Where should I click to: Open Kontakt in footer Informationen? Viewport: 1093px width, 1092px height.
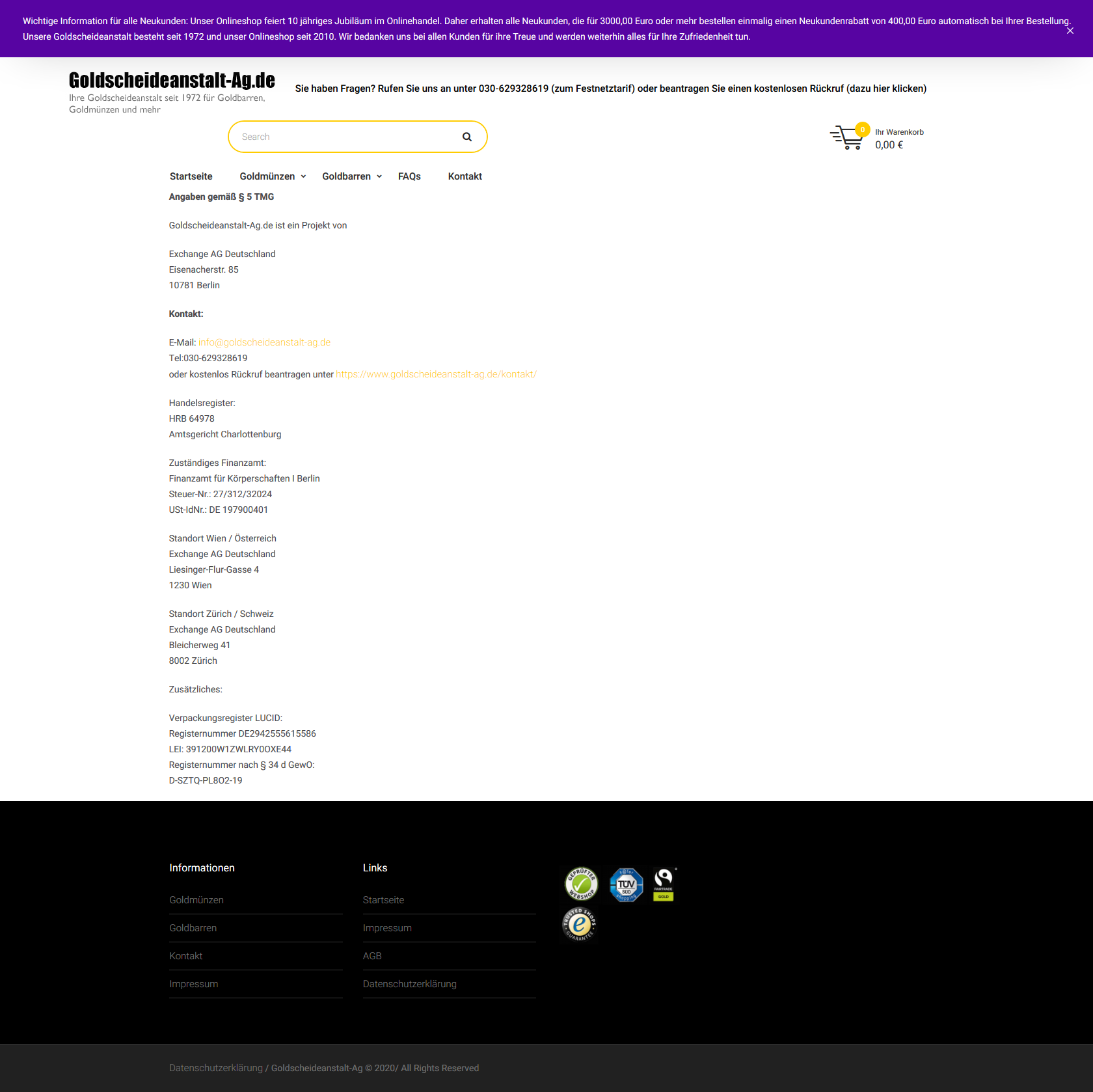186,956
